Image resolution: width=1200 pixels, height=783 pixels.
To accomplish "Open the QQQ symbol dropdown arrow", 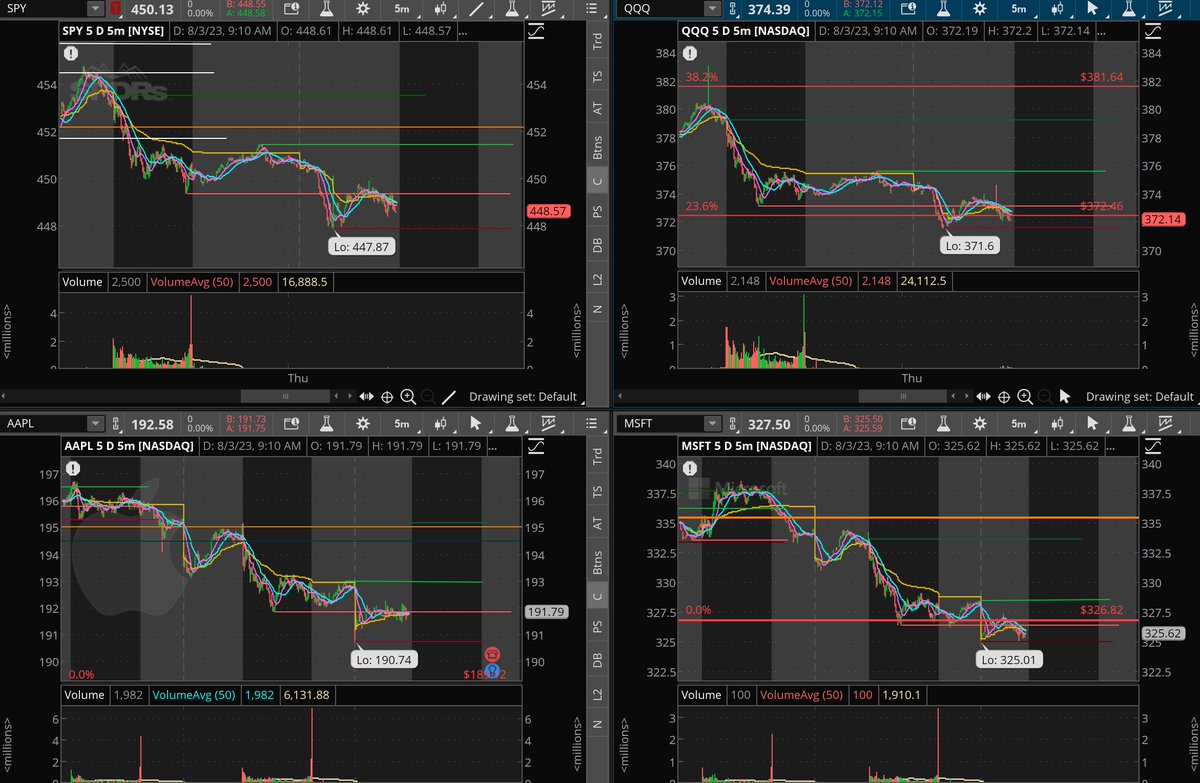I will click(712, 9).
